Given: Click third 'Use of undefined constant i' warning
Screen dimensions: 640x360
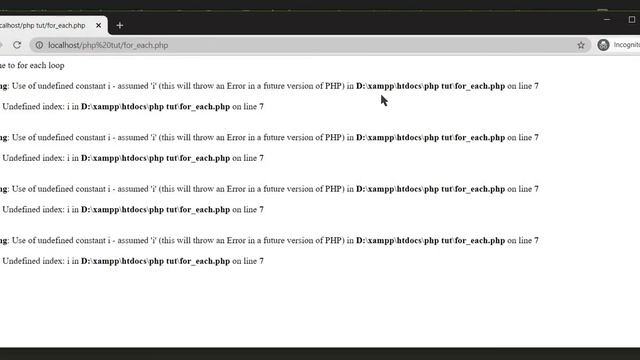Looking at the screenshot, I should [269, 189].
